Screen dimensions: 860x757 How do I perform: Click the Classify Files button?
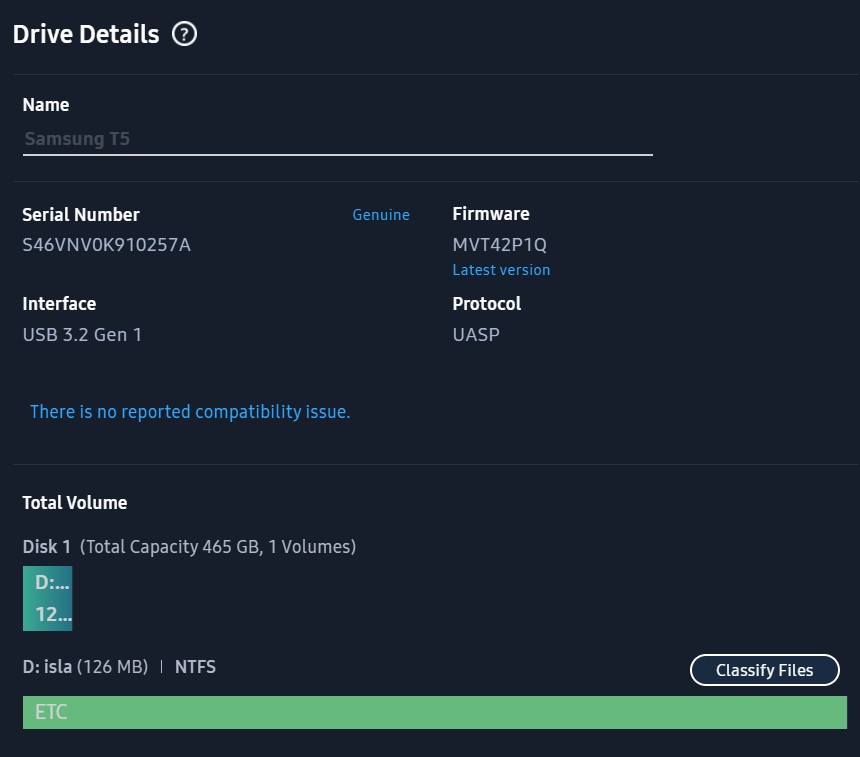tap(765, 670)
